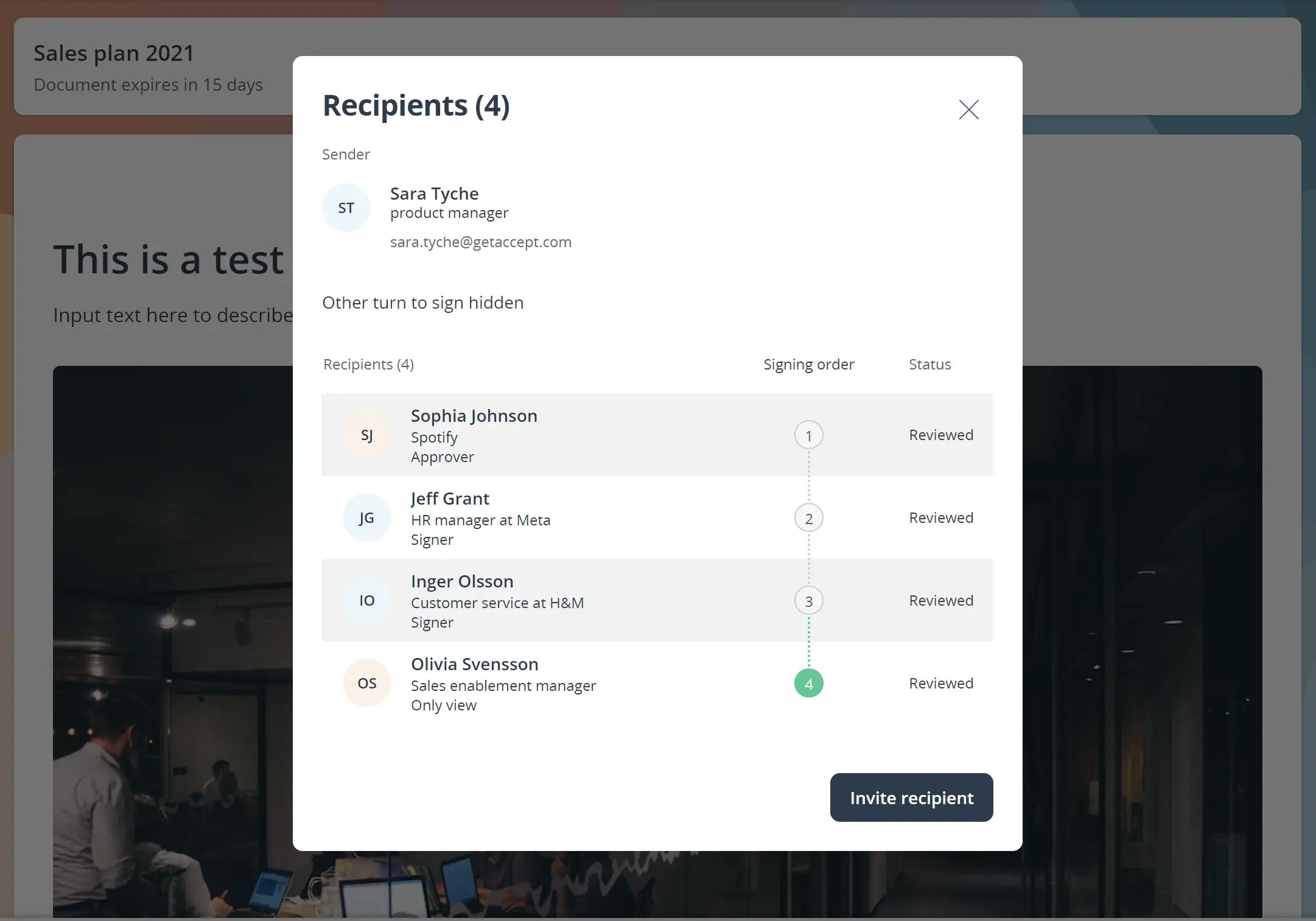Click the Recipients (4) list header
Screen dimensions: 1316x921
(369, 365)
